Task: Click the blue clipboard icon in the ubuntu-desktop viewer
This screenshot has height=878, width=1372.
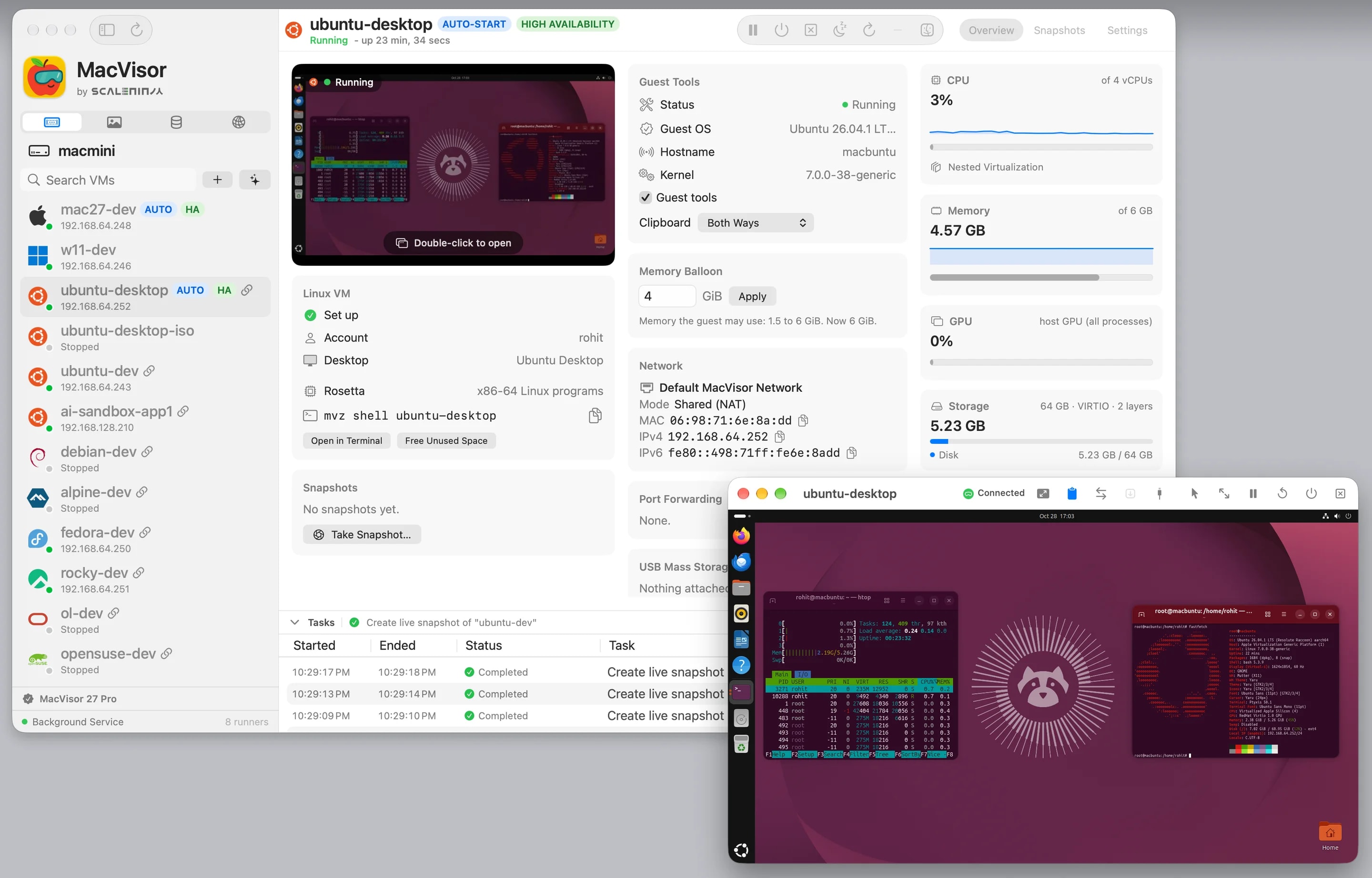Action: point(1072,494)
